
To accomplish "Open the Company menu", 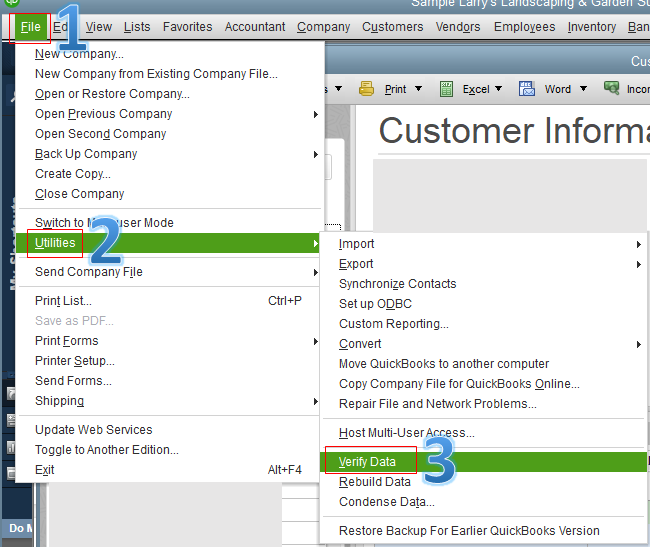I will (x=323, y=27).
